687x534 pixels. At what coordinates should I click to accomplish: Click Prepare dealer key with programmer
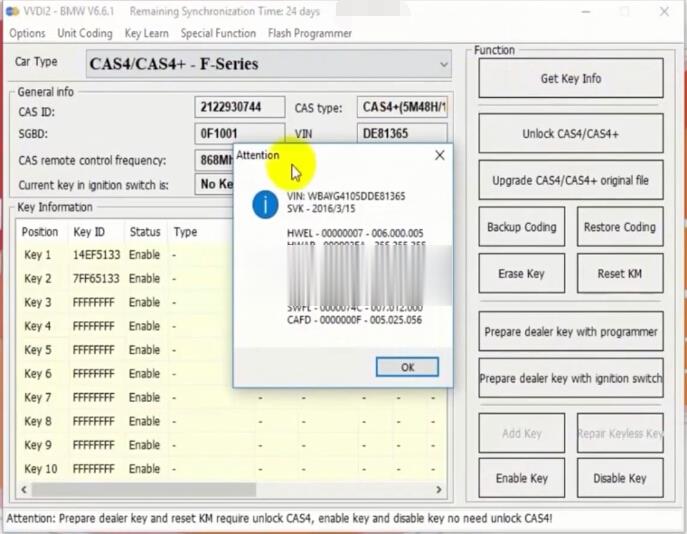point(571,332)
